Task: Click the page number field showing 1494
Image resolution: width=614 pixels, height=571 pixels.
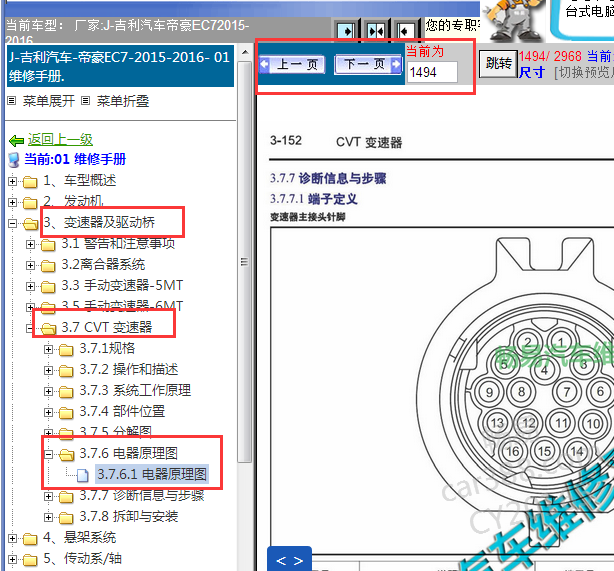Action: (x=432, y=72)
